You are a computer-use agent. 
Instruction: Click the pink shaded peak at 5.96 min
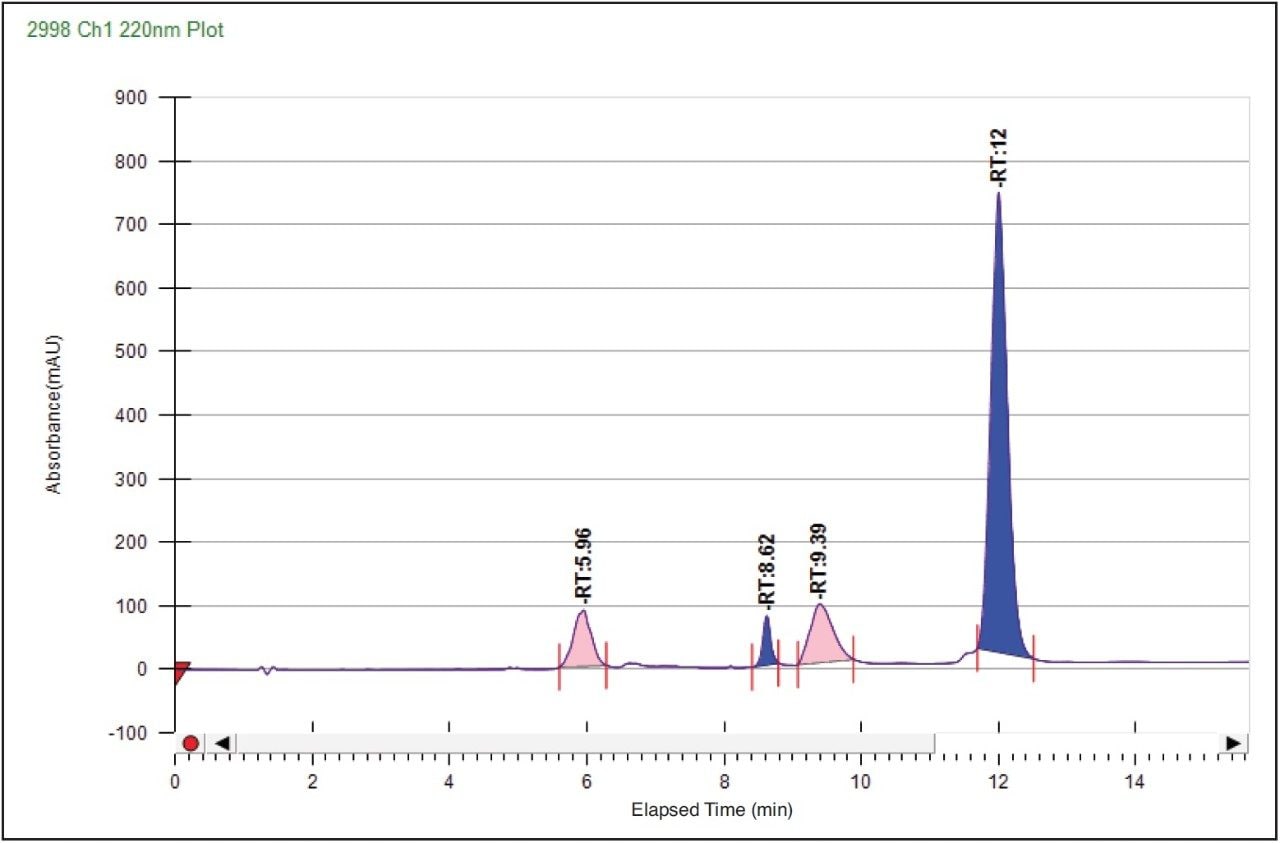point(583,642)
